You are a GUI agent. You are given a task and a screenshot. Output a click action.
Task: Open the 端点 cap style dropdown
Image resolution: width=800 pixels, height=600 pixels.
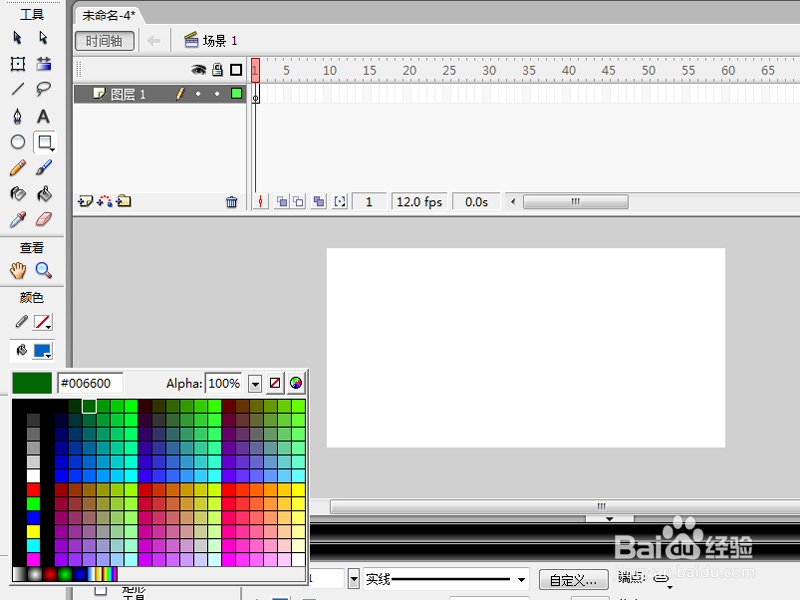click(x=663, y=580)
